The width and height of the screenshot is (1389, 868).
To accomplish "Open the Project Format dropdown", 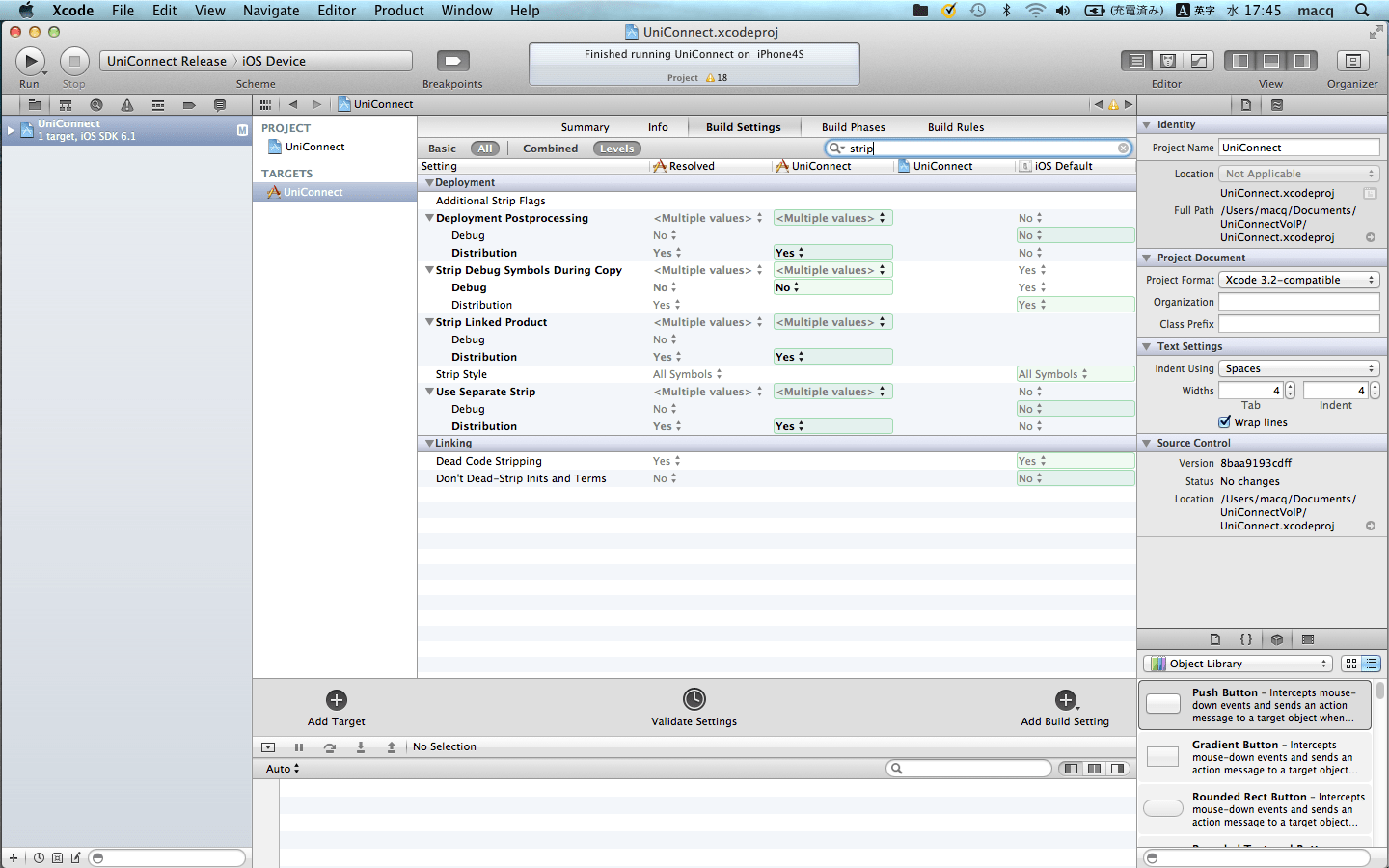I will (1298, 280).
